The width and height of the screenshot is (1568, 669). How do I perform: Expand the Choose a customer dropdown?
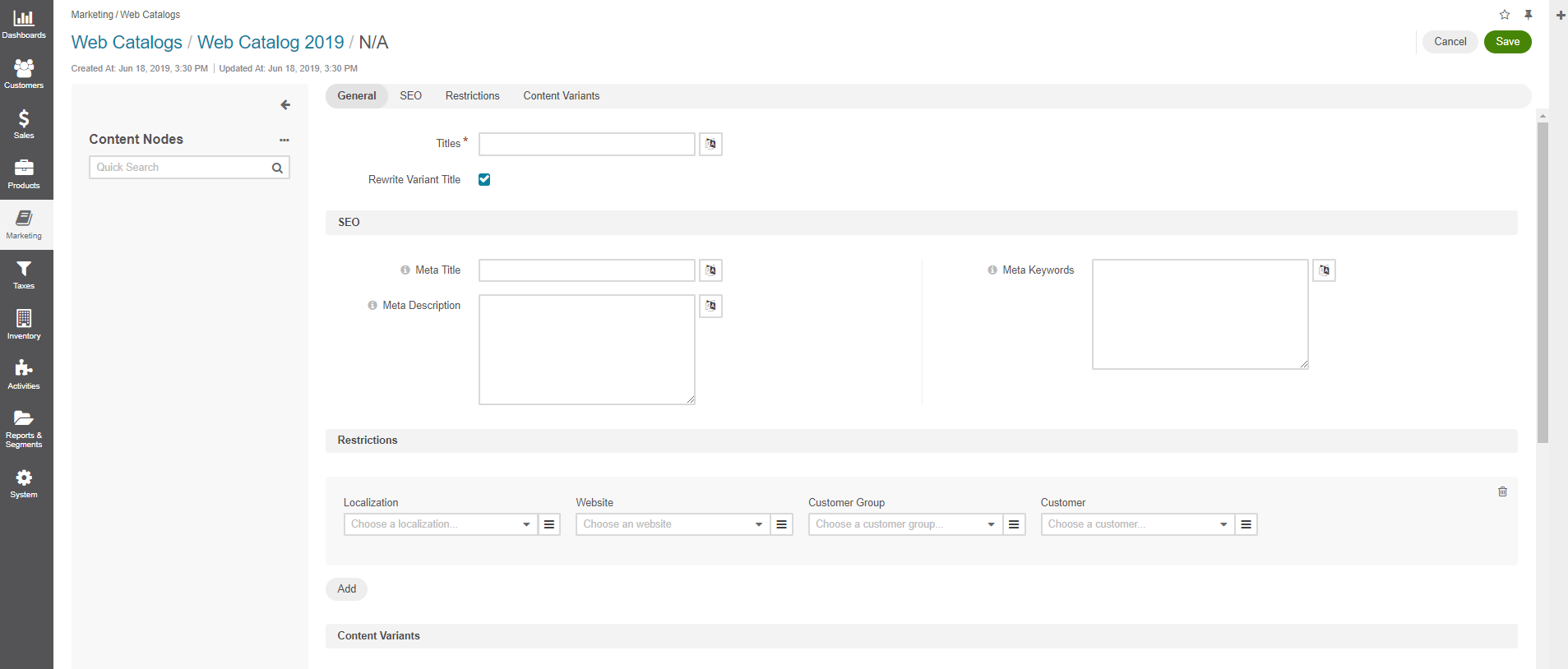point(1138,524)
